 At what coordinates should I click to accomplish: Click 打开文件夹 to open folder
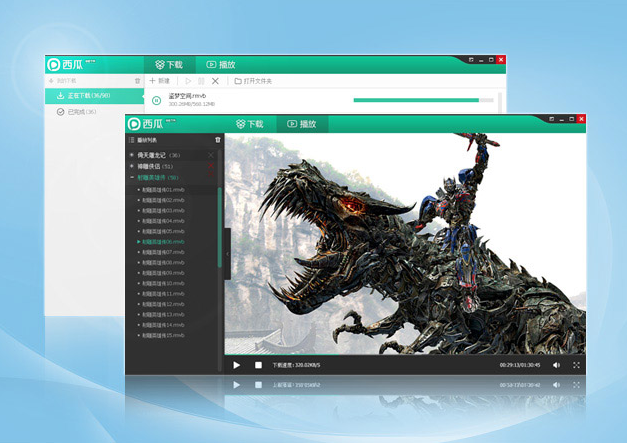[x=253, y=81]
